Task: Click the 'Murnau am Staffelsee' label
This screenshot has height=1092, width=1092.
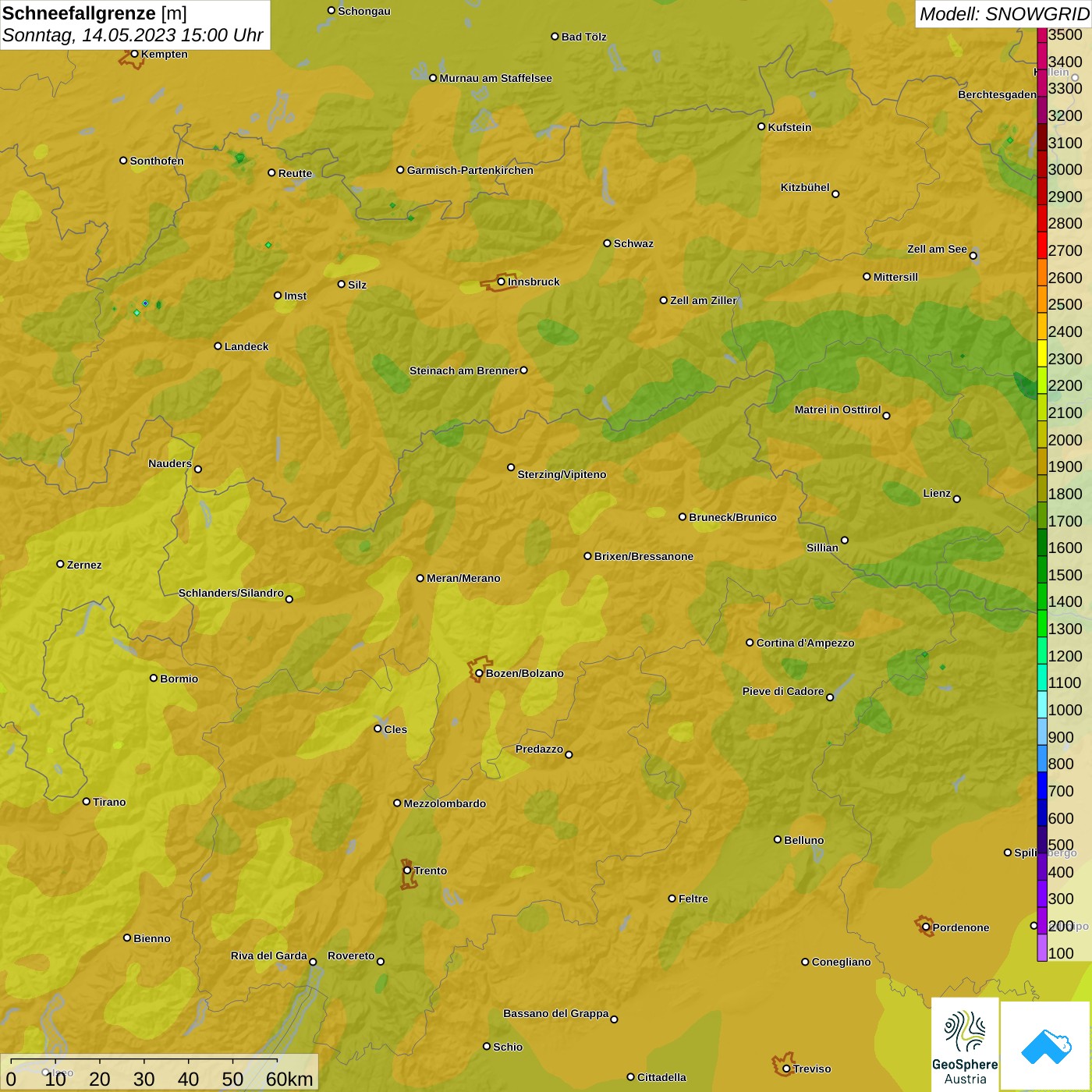Action: (495, 78)
